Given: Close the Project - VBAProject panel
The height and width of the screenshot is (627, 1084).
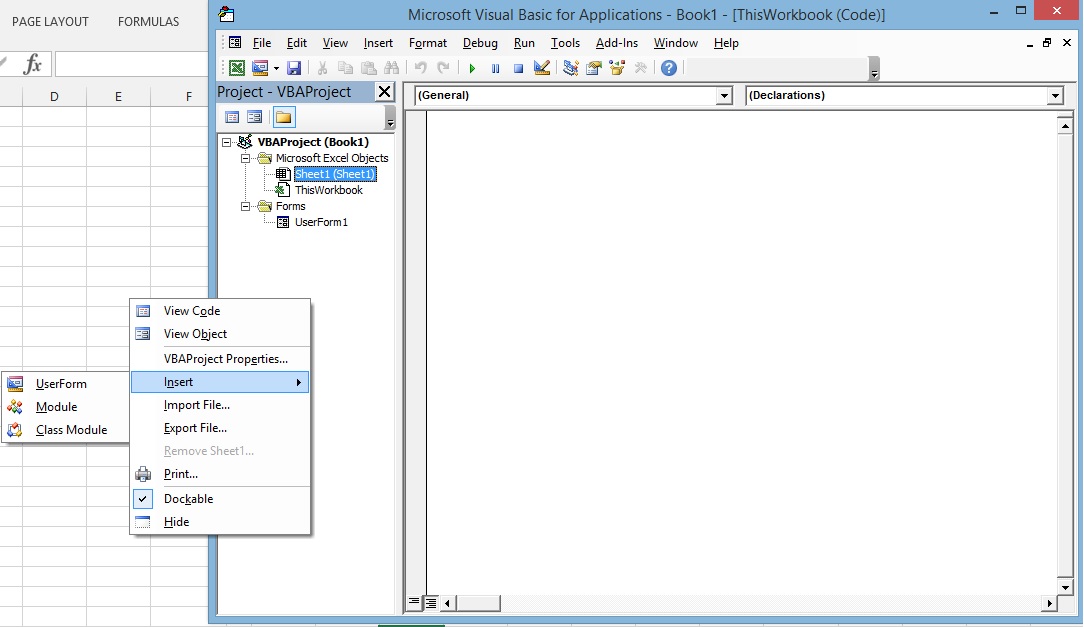Looking at the screenshot, I should (x=384, y=91).
